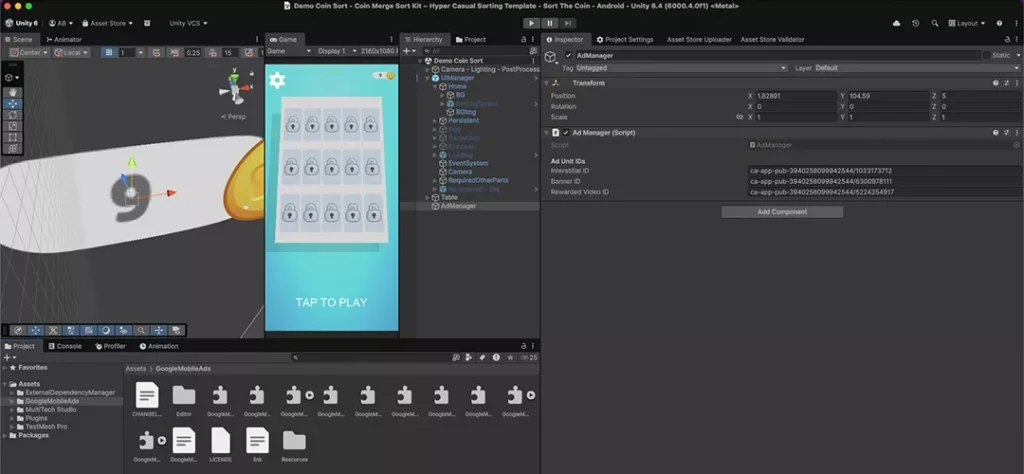
Task: Switch to the Console tab
Action: tap(65, 346)
